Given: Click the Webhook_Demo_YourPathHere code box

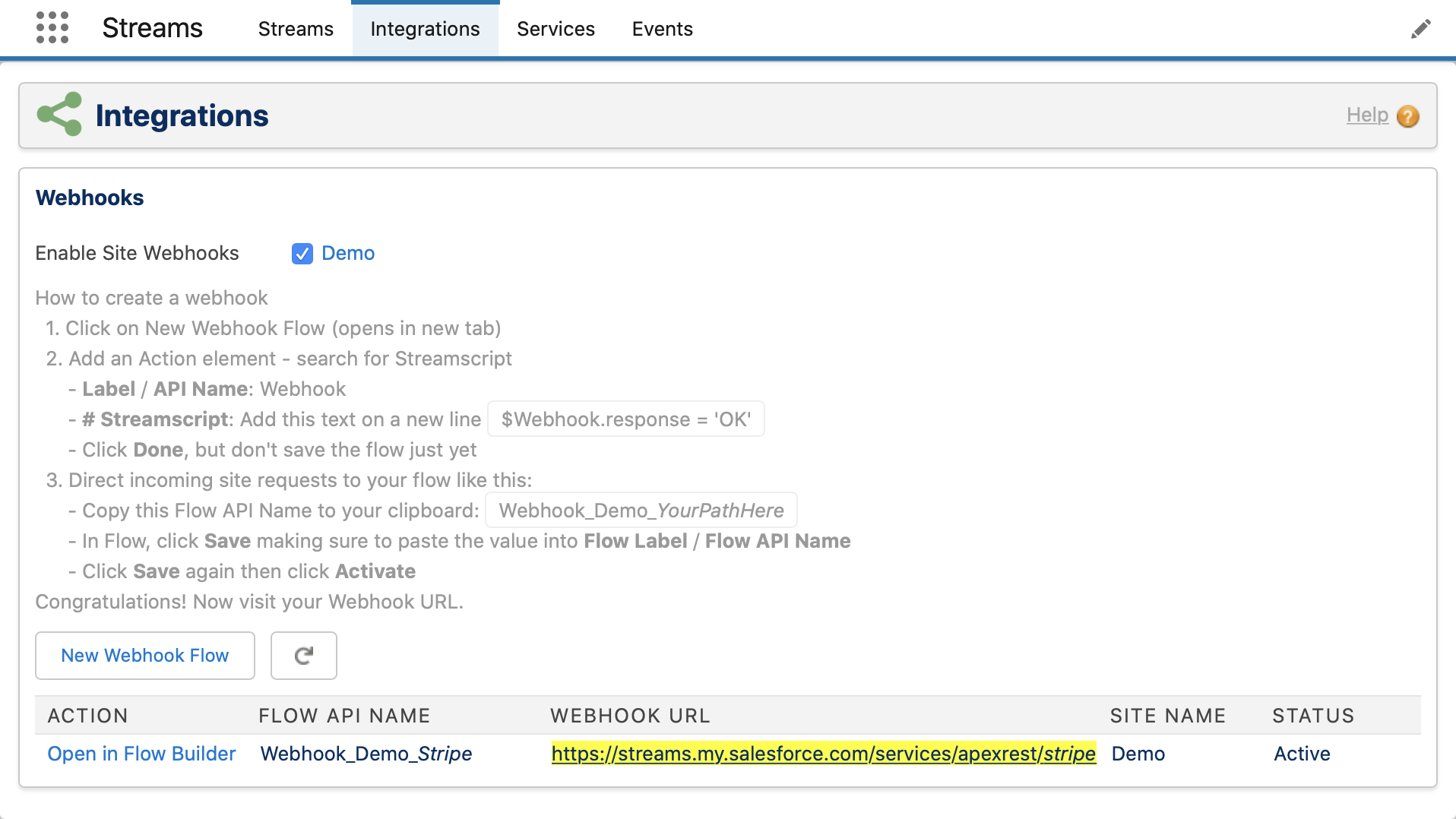Looking at the screenshot, I should click(x=641, y=511).
